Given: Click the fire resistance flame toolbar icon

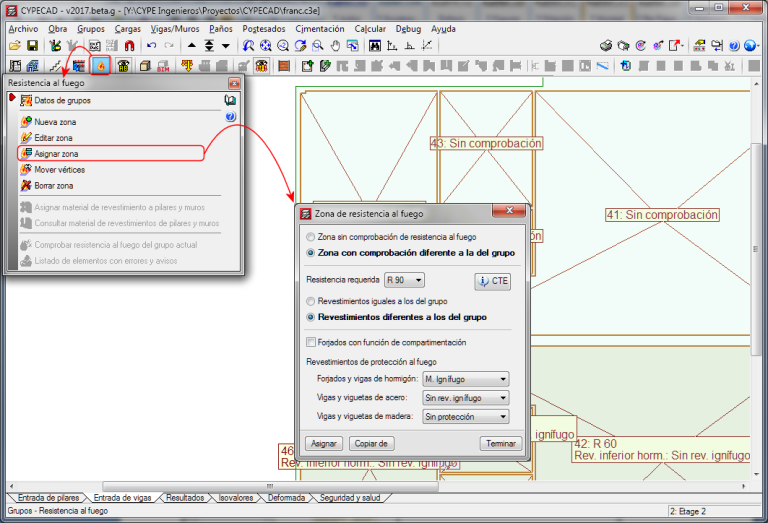Looking at the screenshot, I should [x=100, y=66].
